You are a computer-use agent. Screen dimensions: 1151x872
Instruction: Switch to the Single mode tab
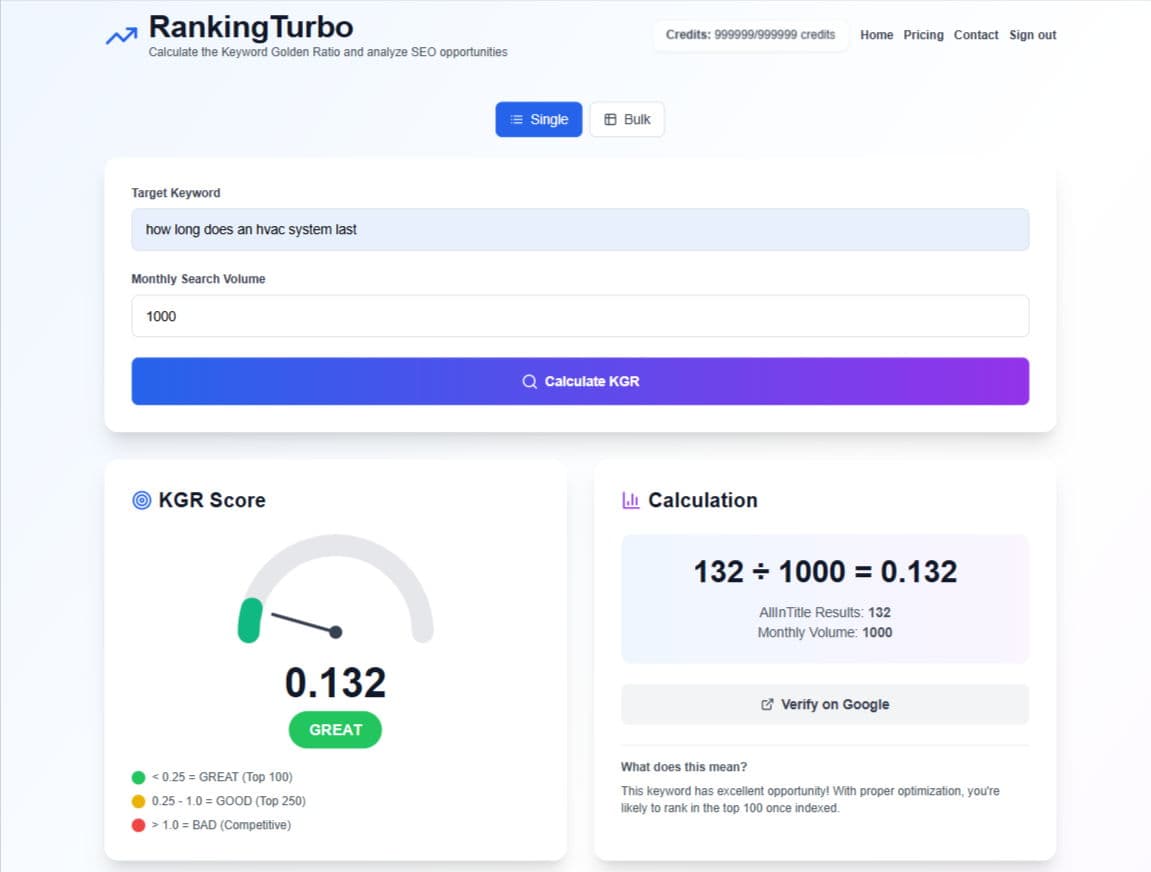coord(539,119)
